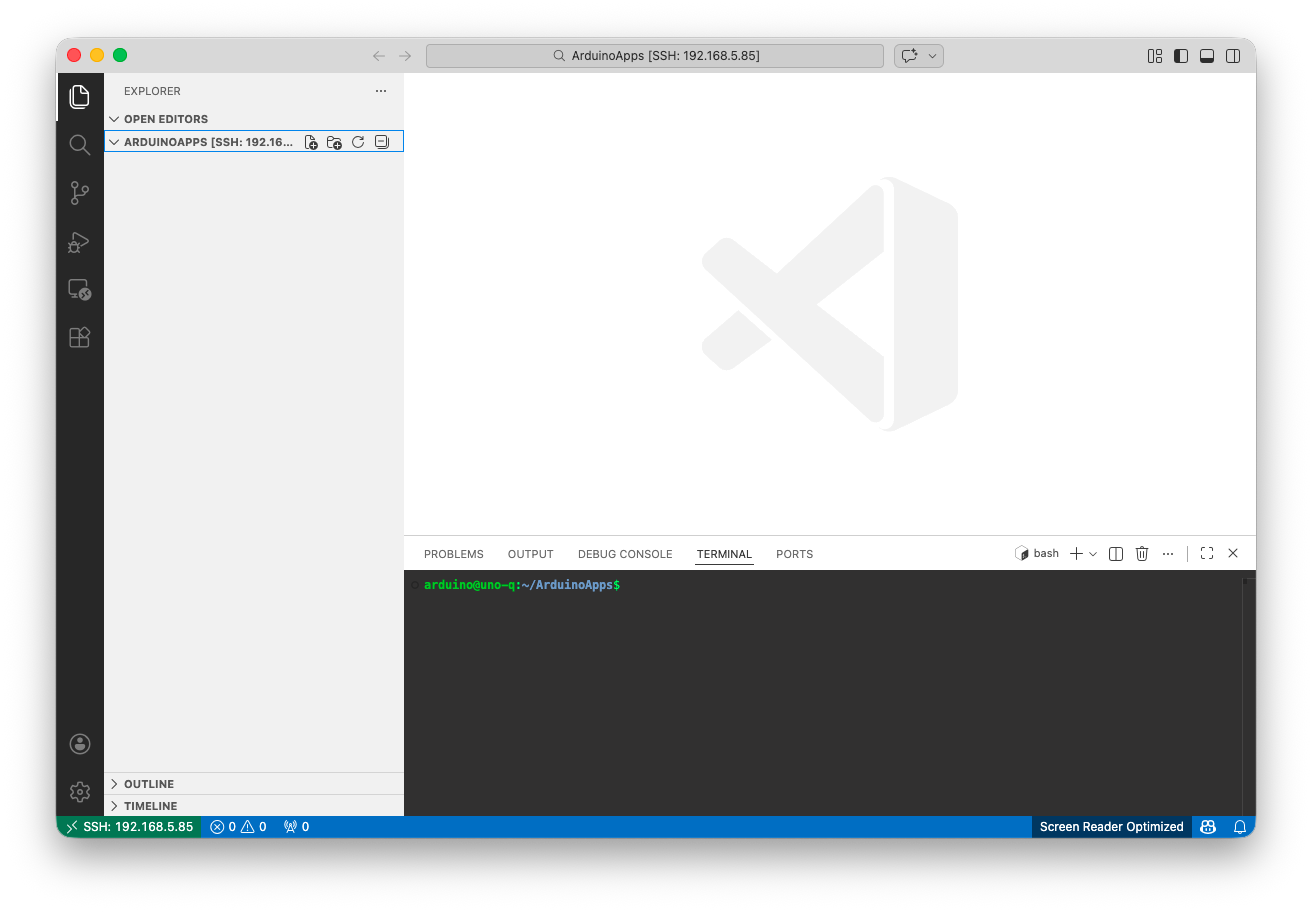Go forward using the right arrow

(x=405, y=56)
